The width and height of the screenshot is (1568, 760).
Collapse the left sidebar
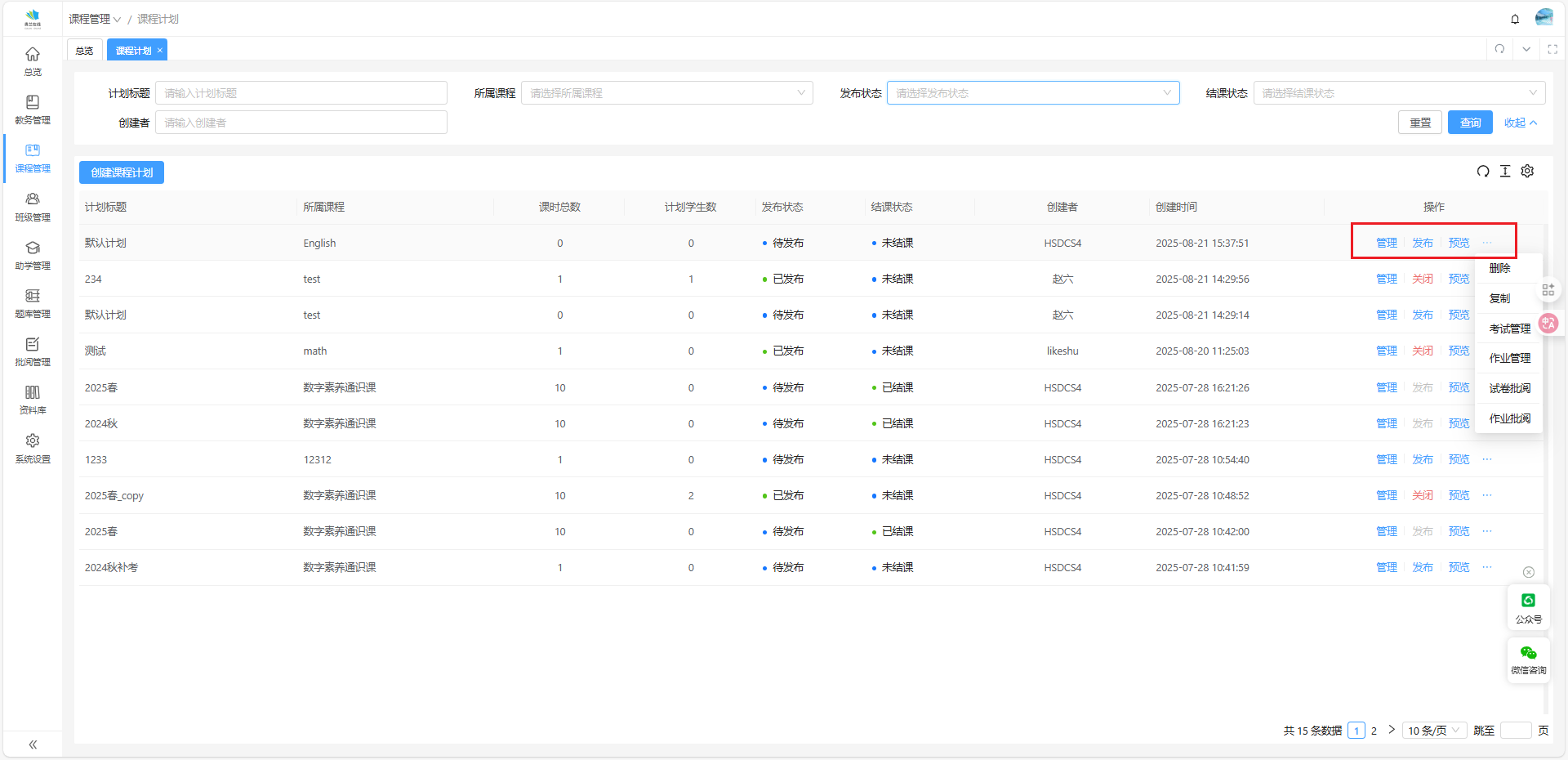pos(33,744)
